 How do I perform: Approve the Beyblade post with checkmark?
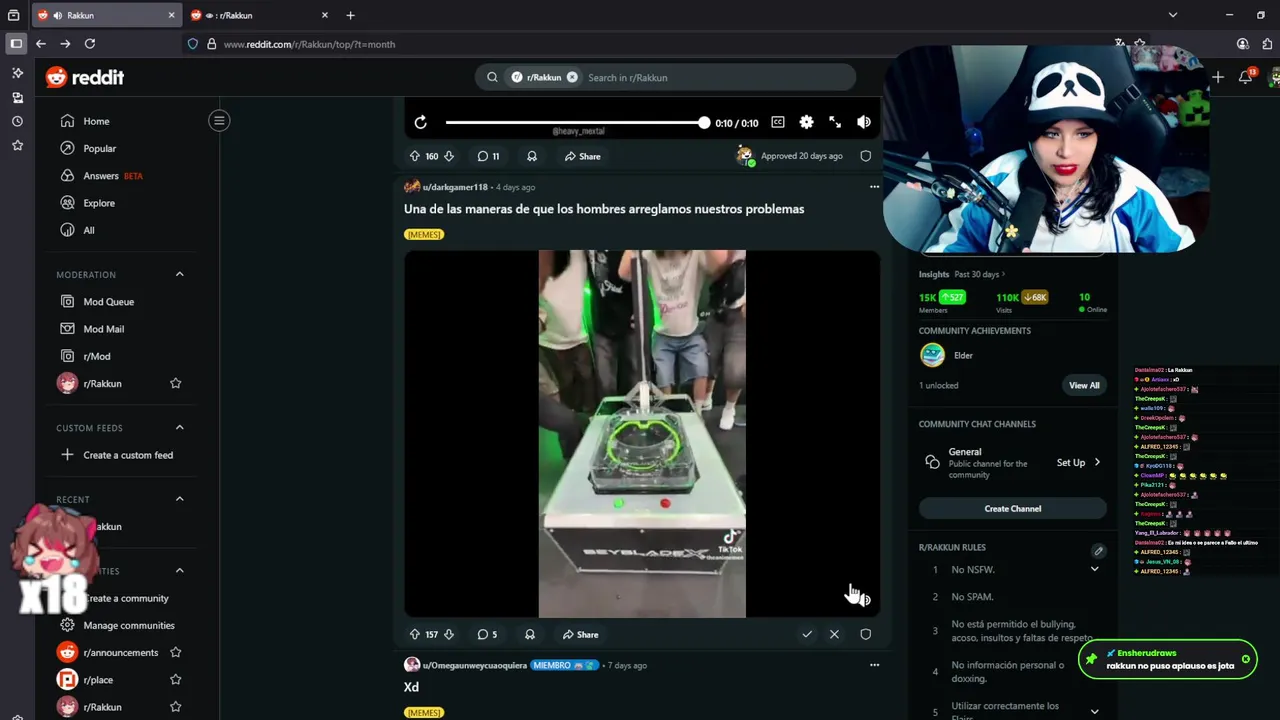[807, 634]
